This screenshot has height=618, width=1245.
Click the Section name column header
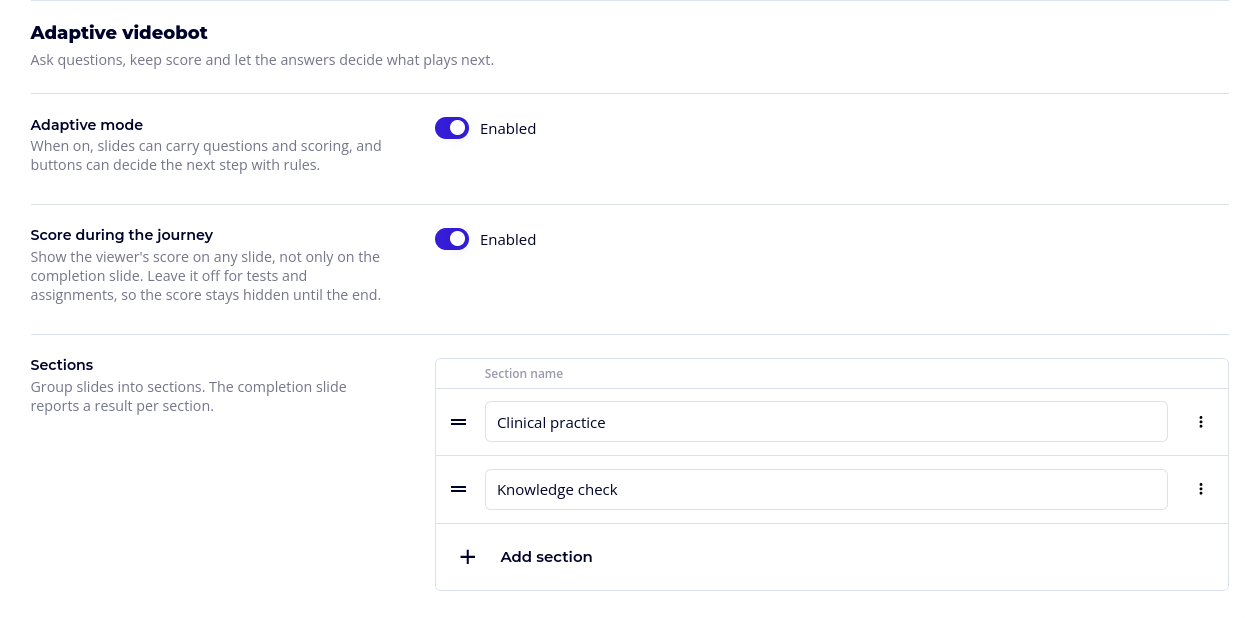(x=524, y=374)
